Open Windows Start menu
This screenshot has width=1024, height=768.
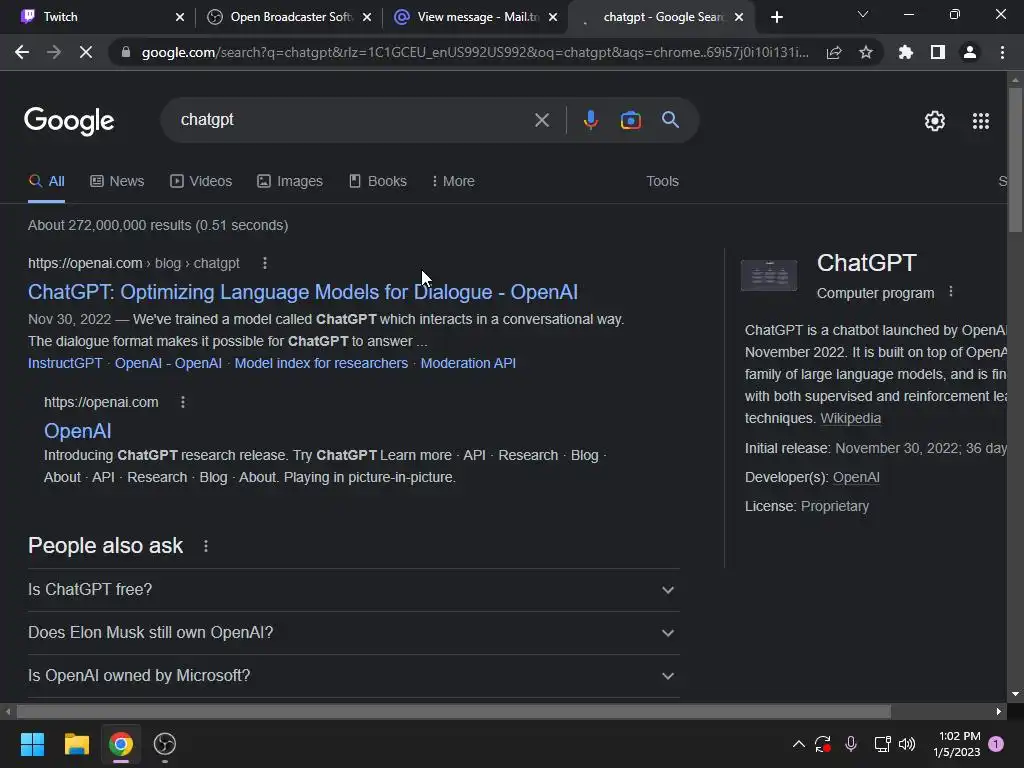coord(32,744)
